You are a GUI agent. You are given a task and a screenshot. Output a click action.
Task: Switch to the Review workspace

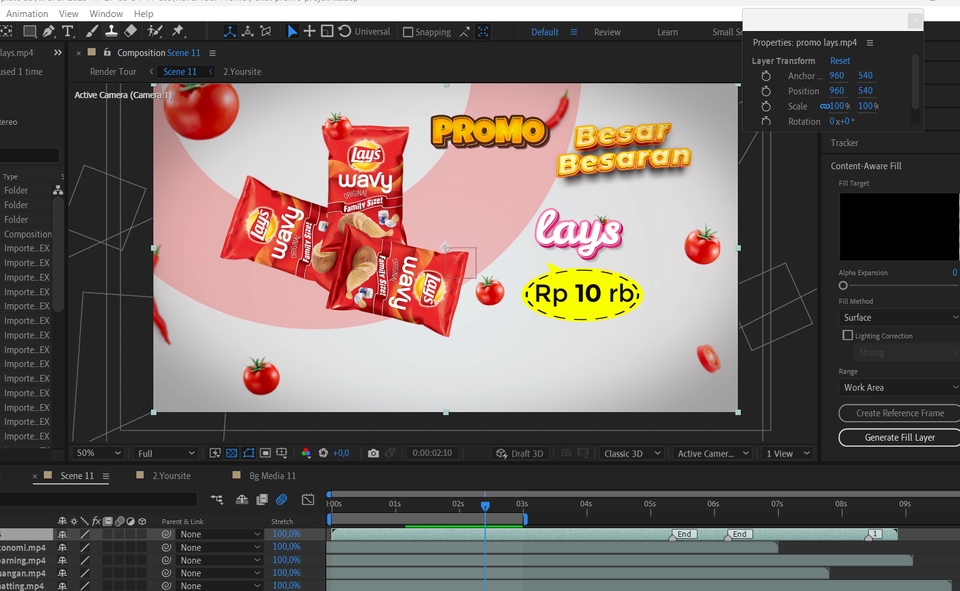pyautogui.click(x=607, y=32)
